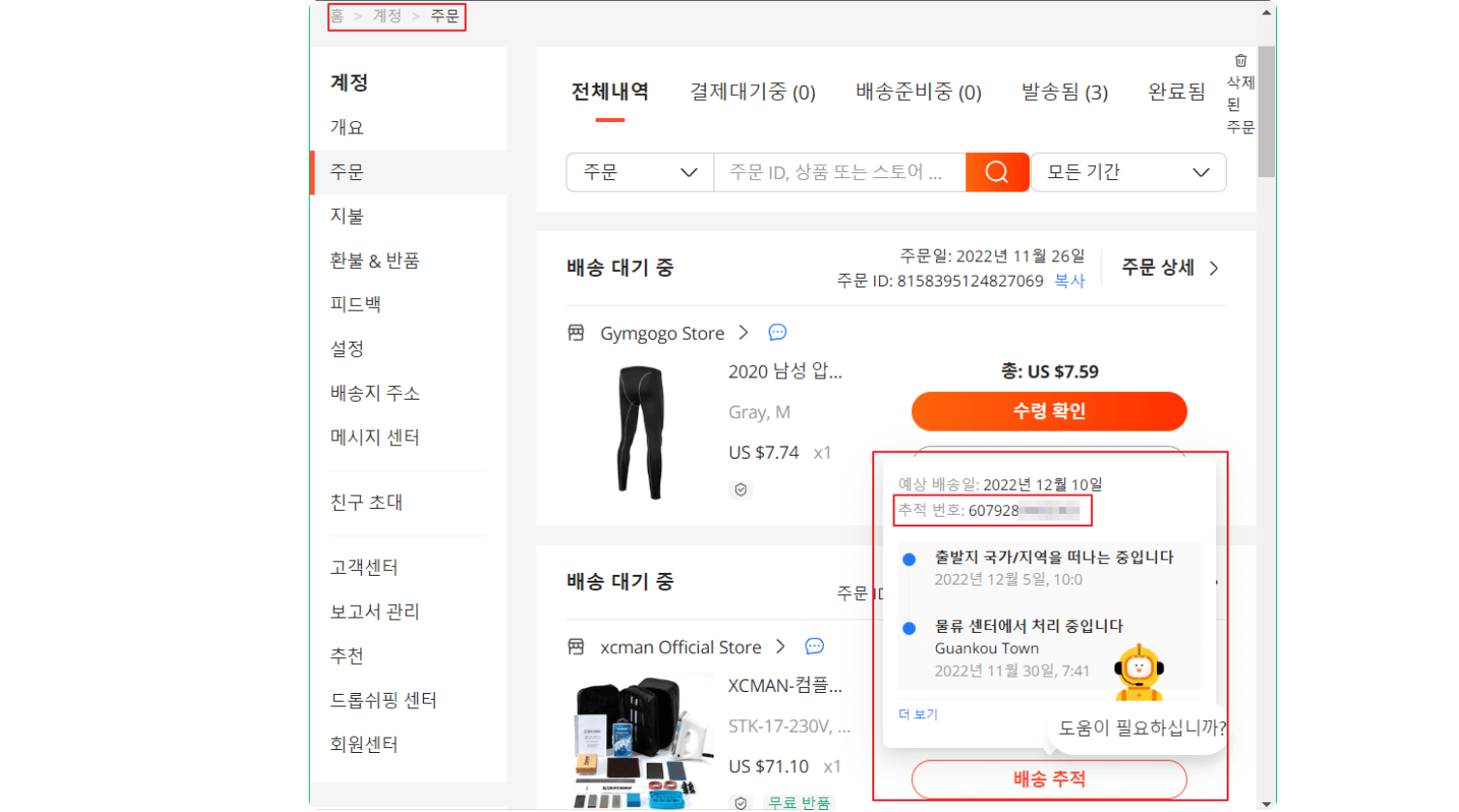Image resolution: width=1459 pixels, height=812 pixels.
Task: Open 배송지 주소 in sidebar
Action: pyautogui.click(x=375, y=393)
